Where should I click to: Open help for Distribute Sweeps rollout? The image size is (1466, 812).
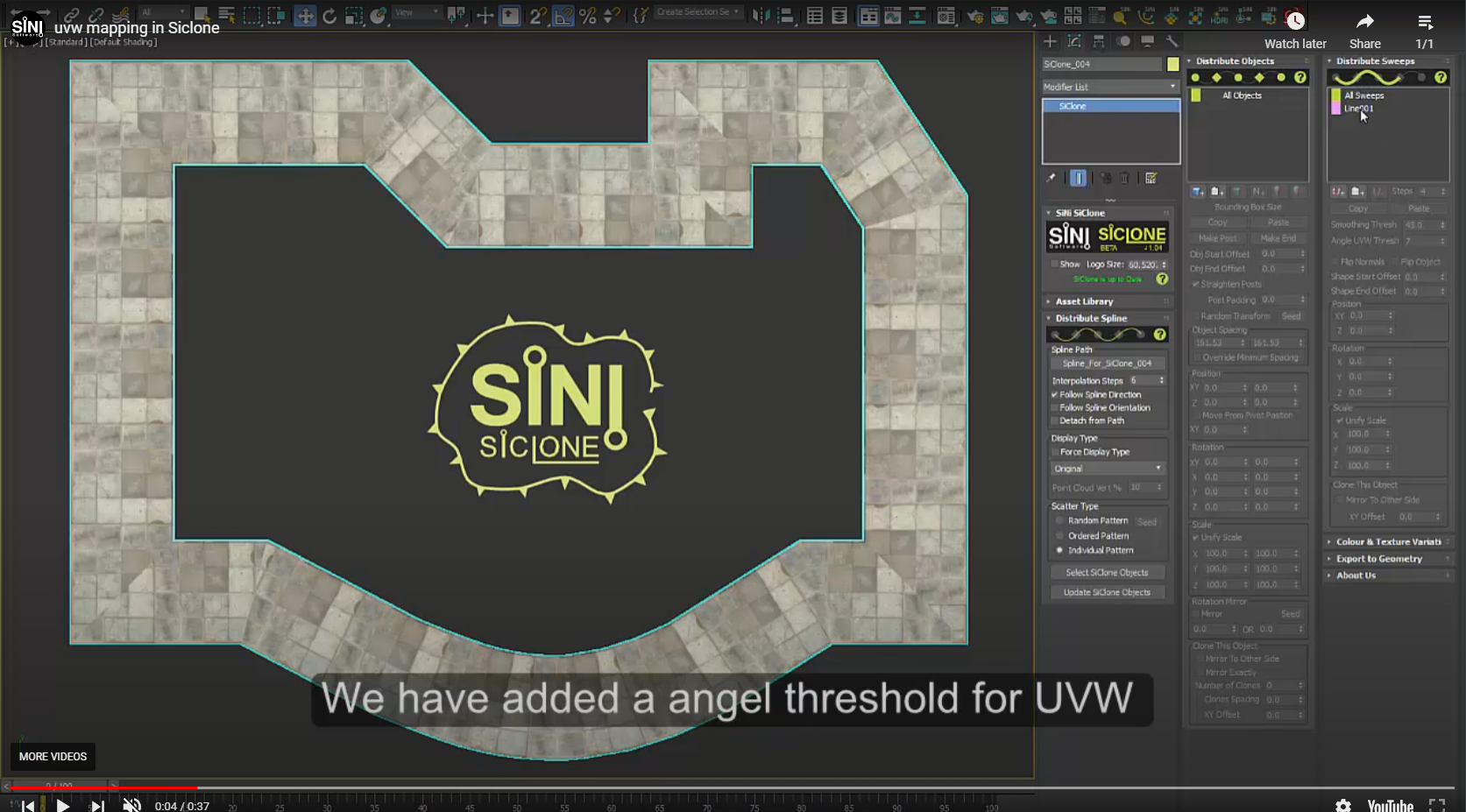click(x=1441, y=78)
